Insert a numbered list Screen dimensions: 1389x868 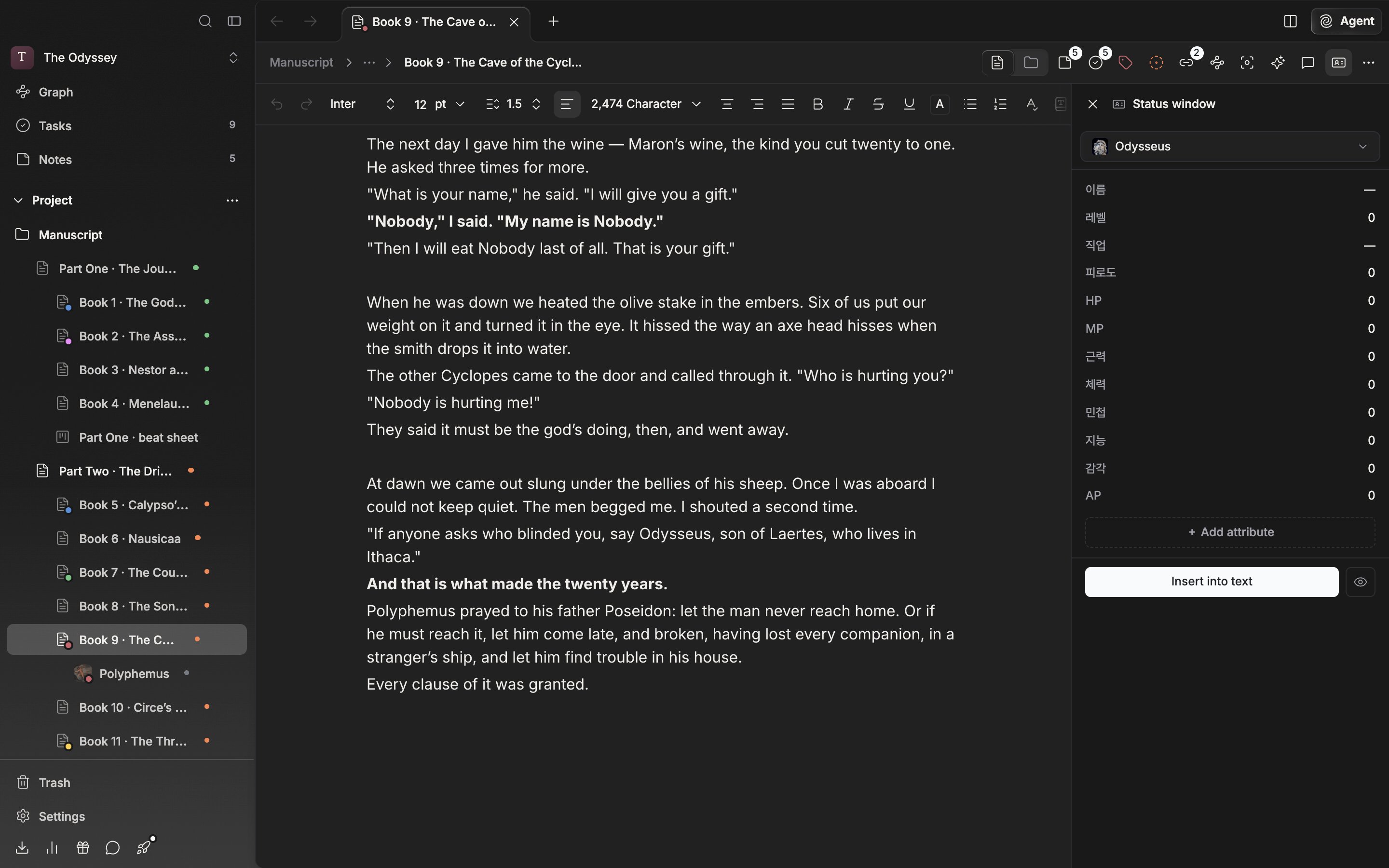(x=1000, y=104)
